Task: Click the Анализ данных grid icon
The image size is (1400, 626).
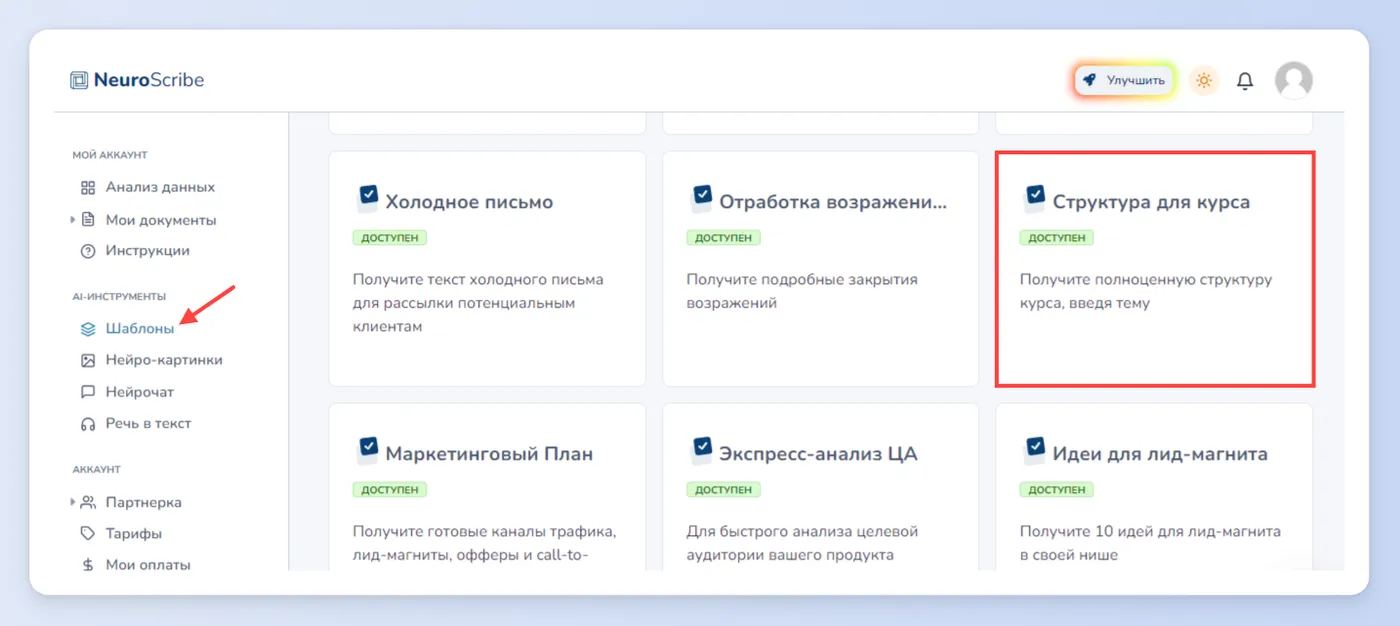Action: [88, 187]
